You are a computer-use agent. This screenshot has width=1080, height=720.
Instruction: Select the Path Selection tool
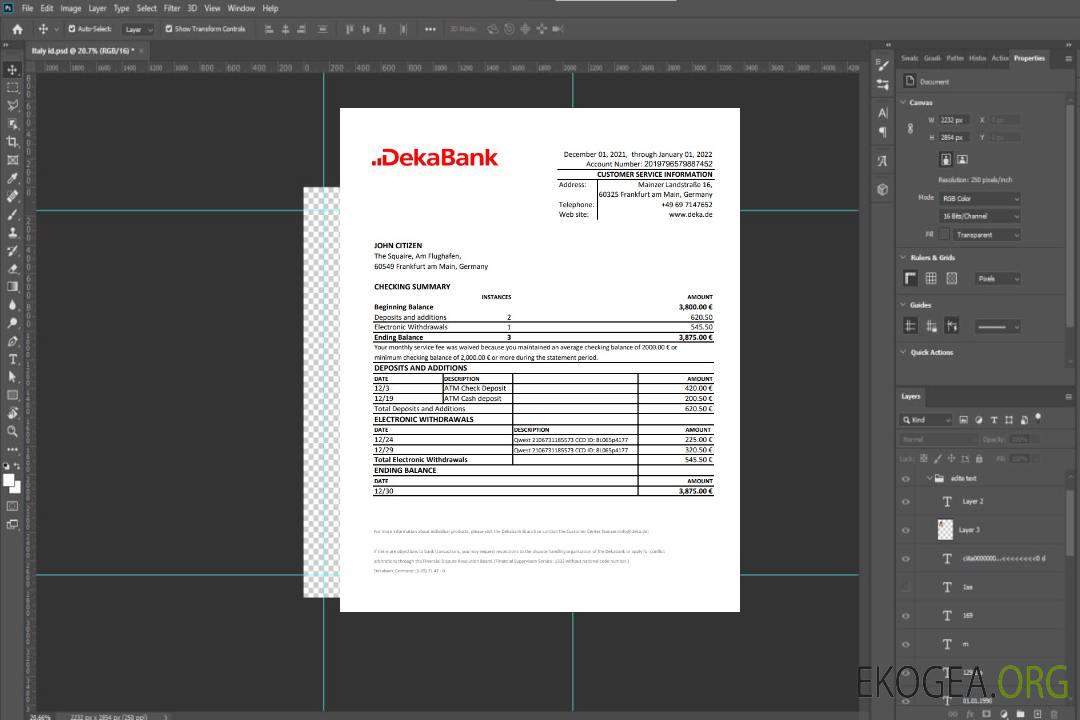point(12,377)
